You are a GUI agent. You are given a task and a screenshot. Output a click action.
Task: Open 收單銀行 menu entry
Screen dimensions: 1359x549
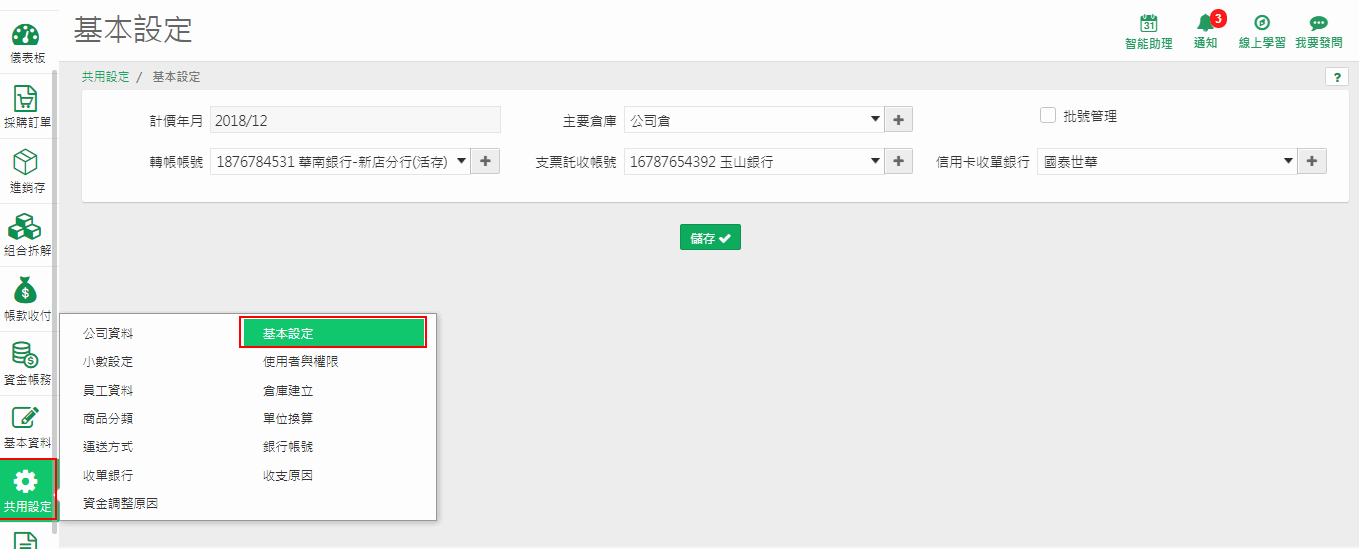pos(108,475)
